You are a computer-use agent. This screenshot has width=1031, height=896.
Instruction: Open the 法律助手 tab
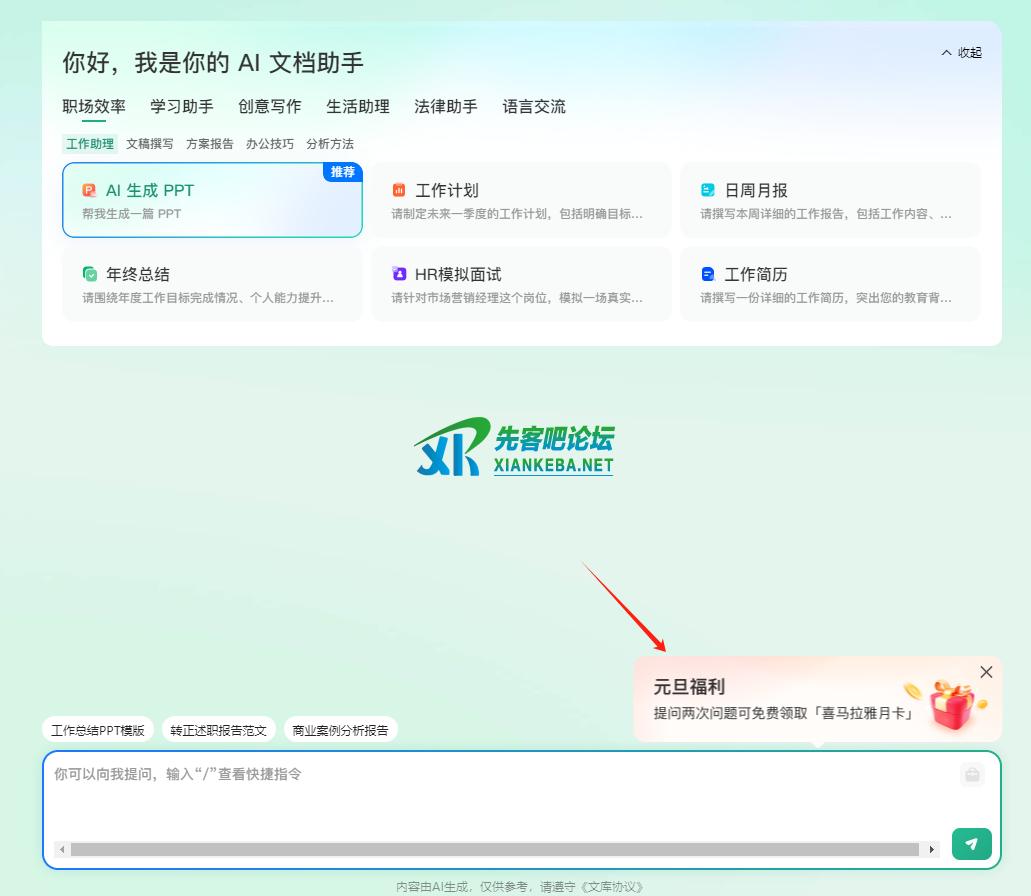coord(446,107)
